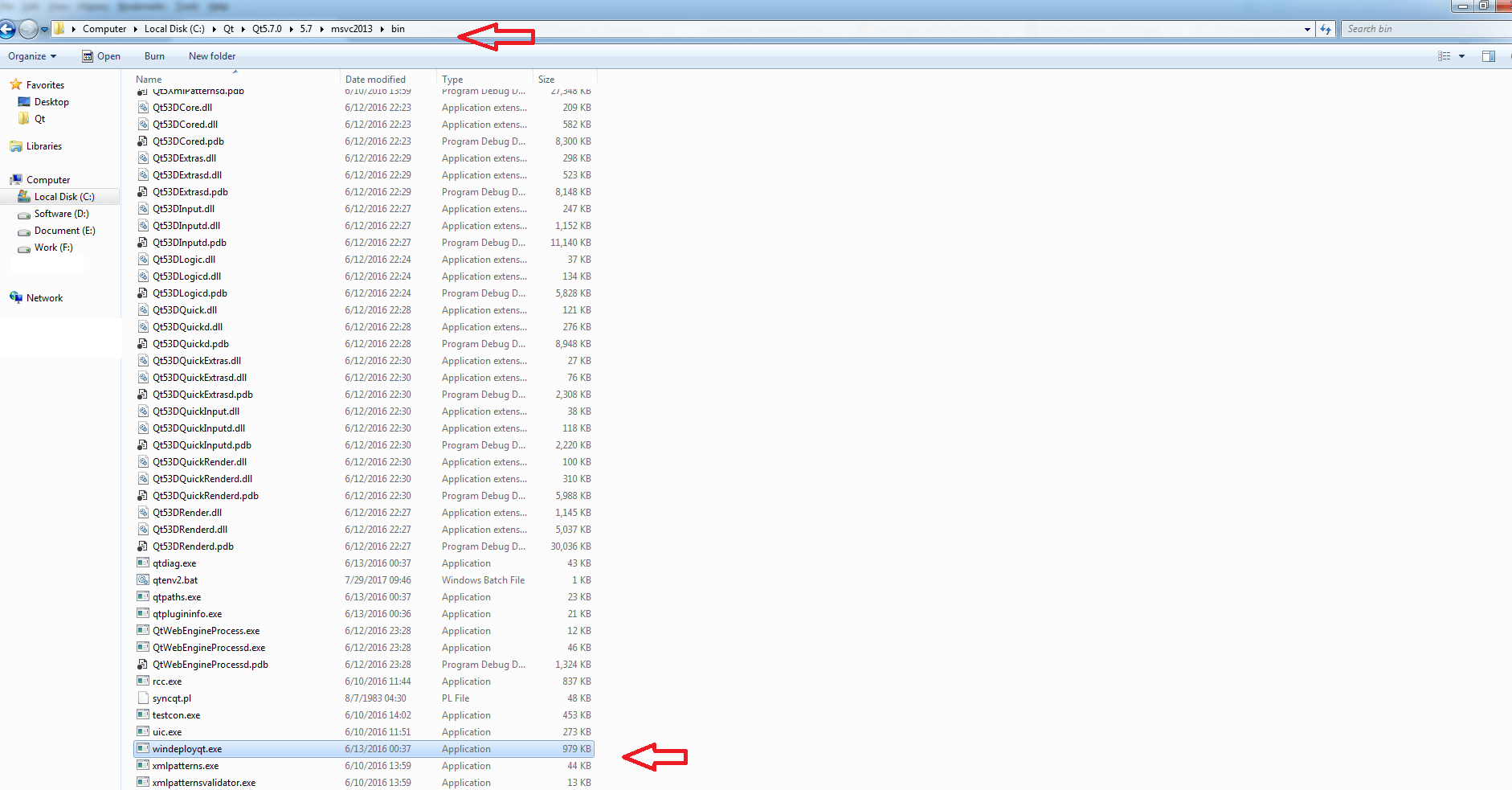Click the Burn button

pos(154,56)
